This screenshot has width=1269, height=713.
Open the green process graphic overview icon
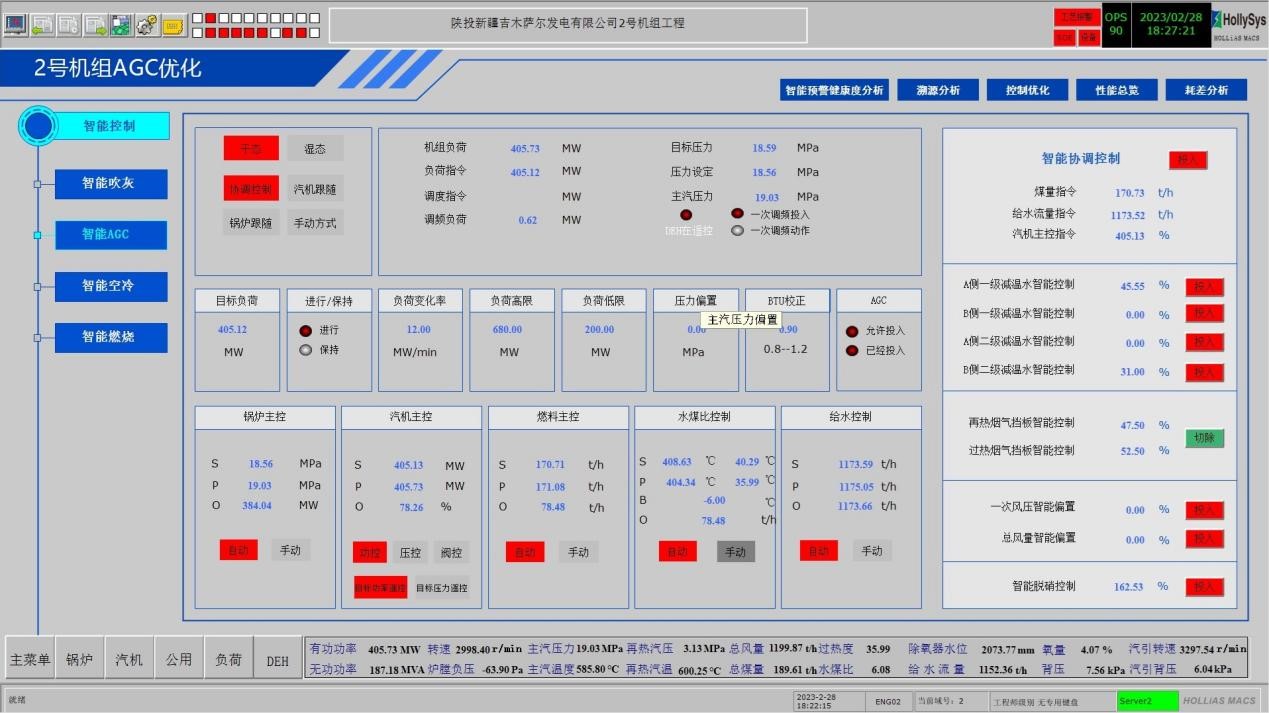coord(120,25)
